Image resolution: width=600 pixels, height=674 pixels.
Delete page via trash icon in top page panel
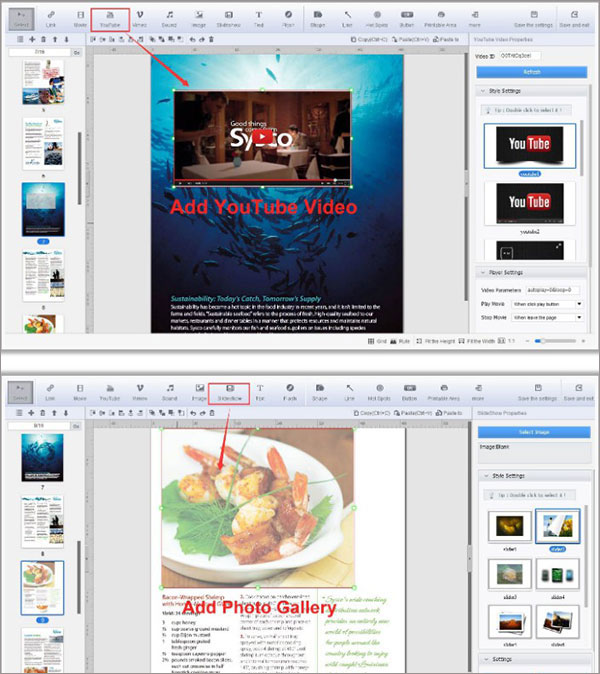(x=43, y=39)
